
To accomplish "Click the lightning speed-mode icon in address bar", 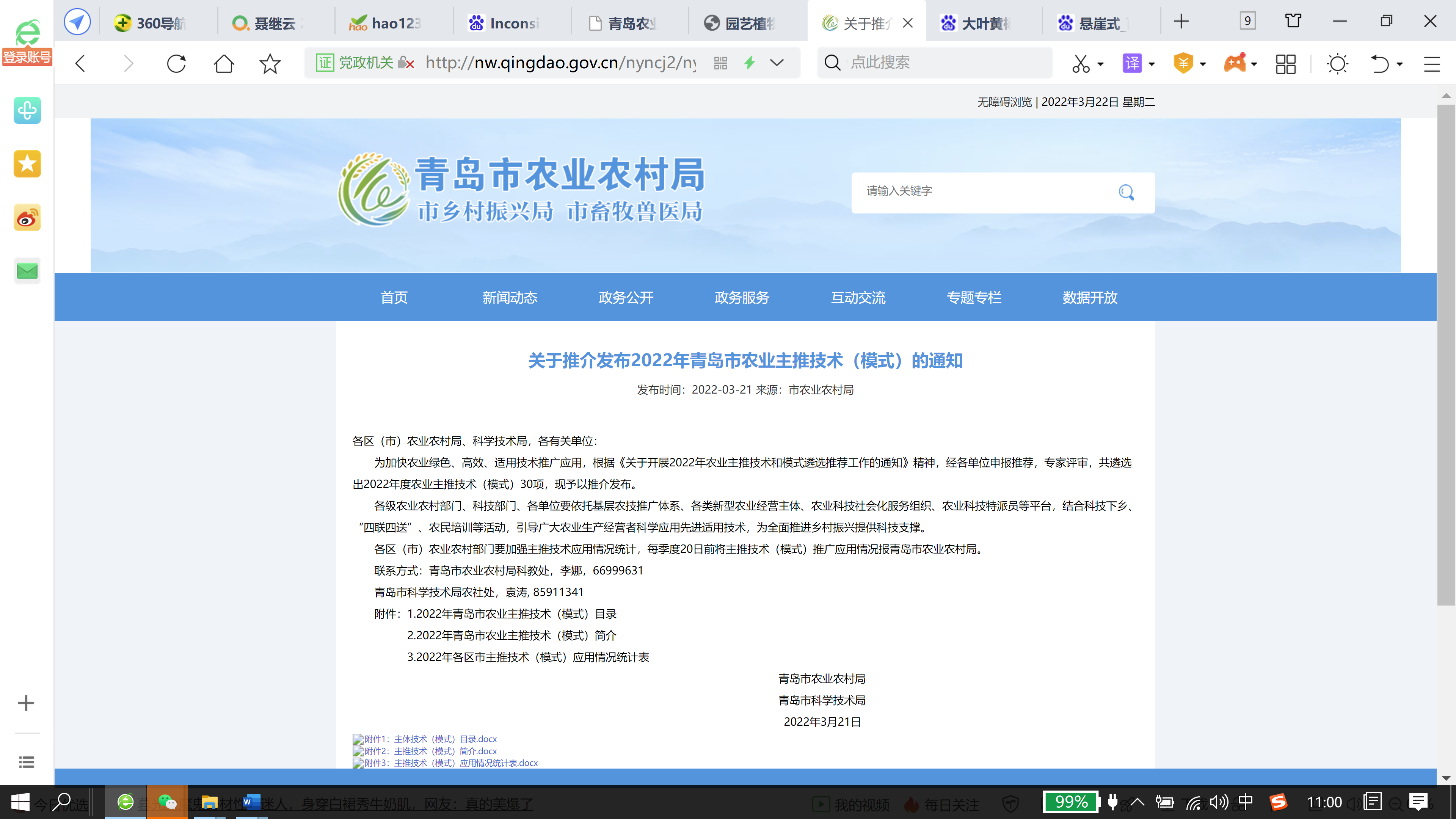I will pos(750,63).
